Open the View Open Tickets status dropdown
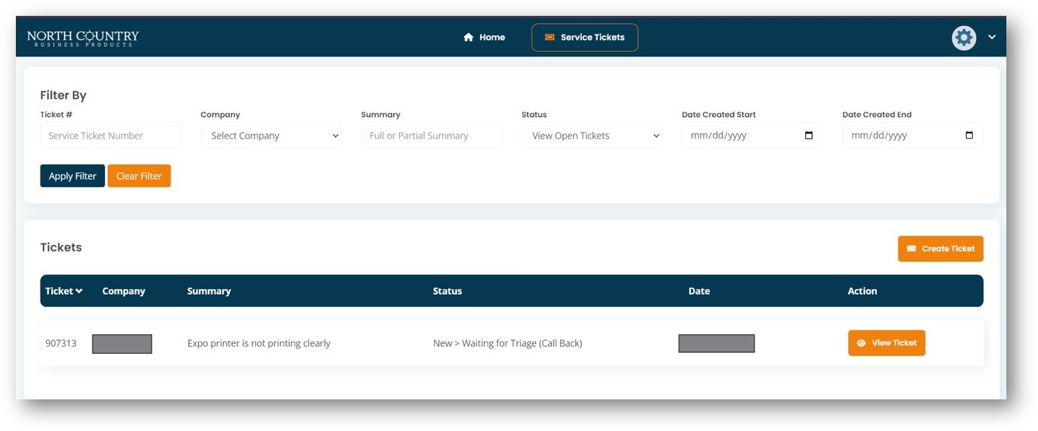This screenshot has width=1038, height=431. (592, 136)
